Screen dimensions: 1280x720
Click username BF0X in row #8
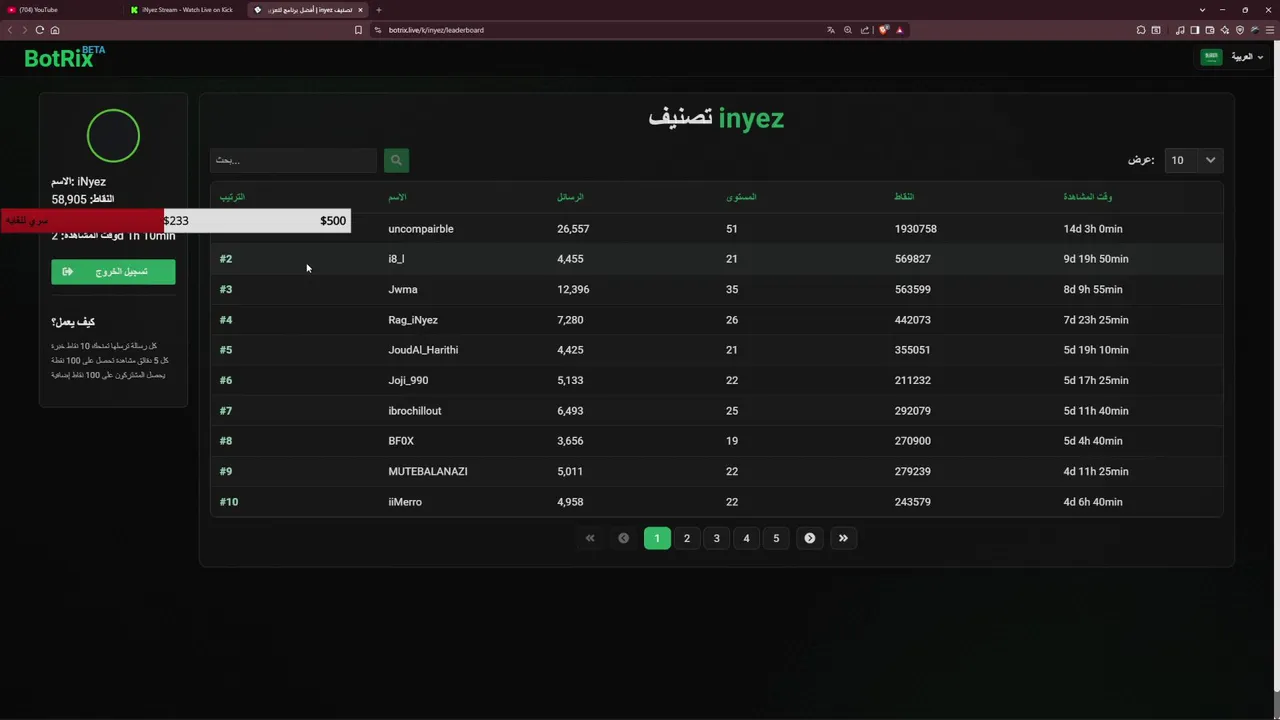click(401, 441)
